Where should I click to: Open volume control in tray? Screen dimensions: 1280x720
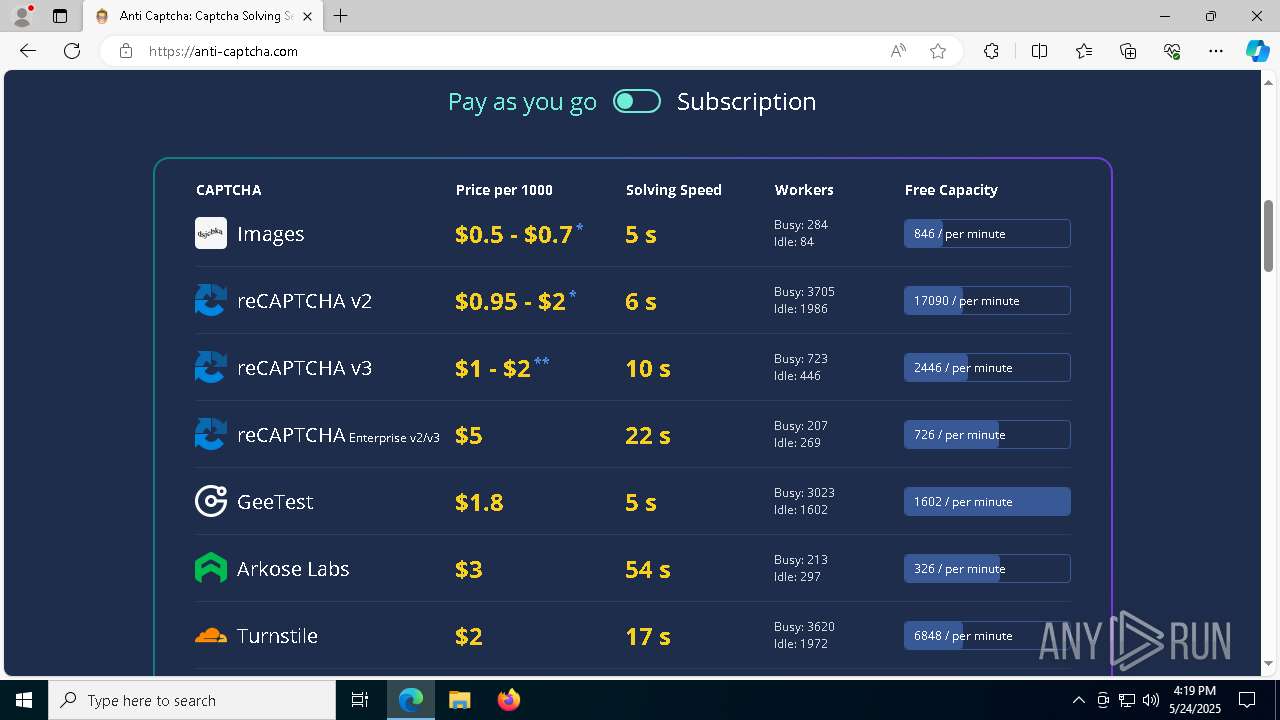pos(1151,700)
